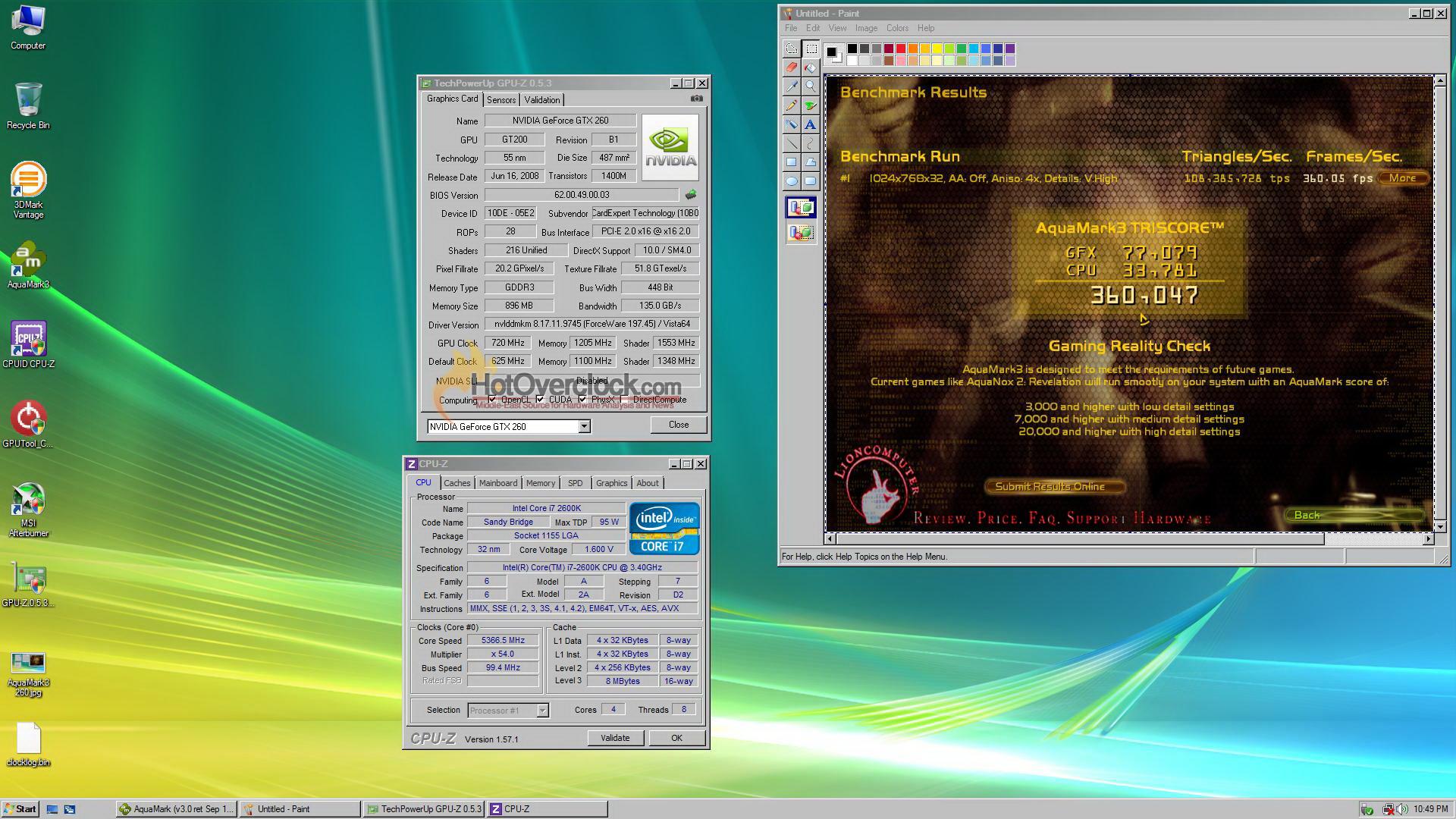
Task: Open the GPU selection dropdown in GPU-Z
Action: 584,427
